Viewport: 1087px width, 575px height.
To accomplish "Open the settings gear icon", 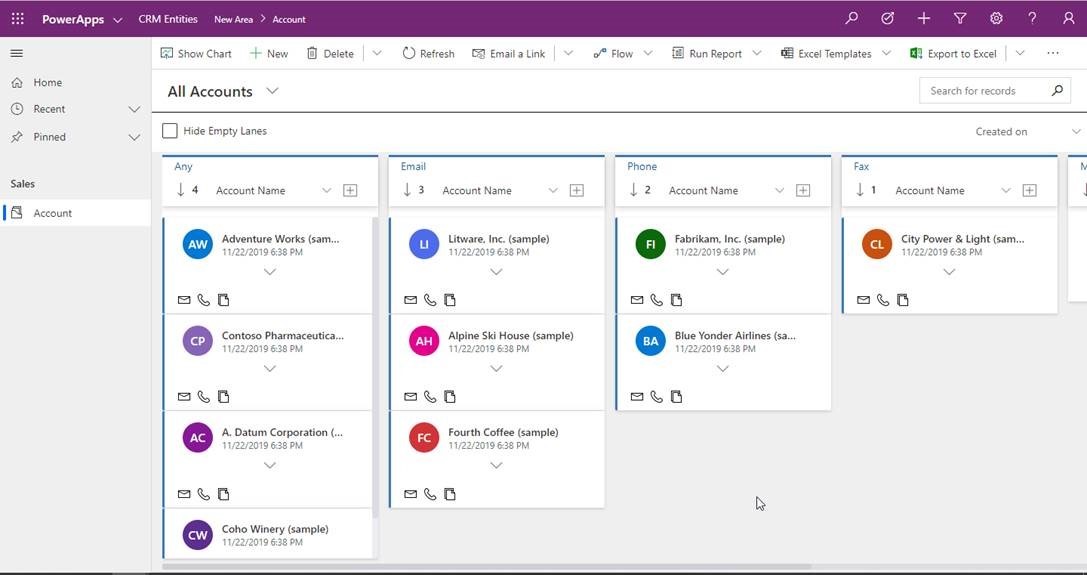I will pyautogui.click(x=996, y=19).
